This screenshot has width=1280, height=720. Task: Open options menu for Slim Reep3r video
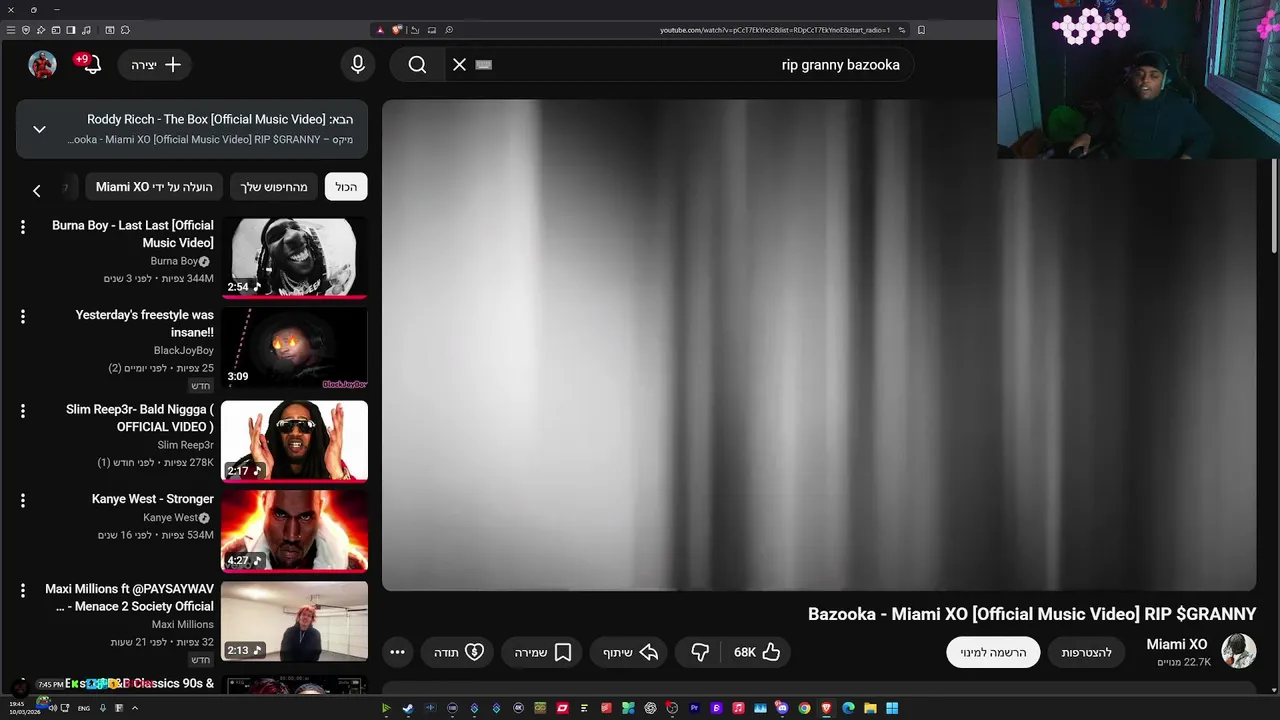22,410
